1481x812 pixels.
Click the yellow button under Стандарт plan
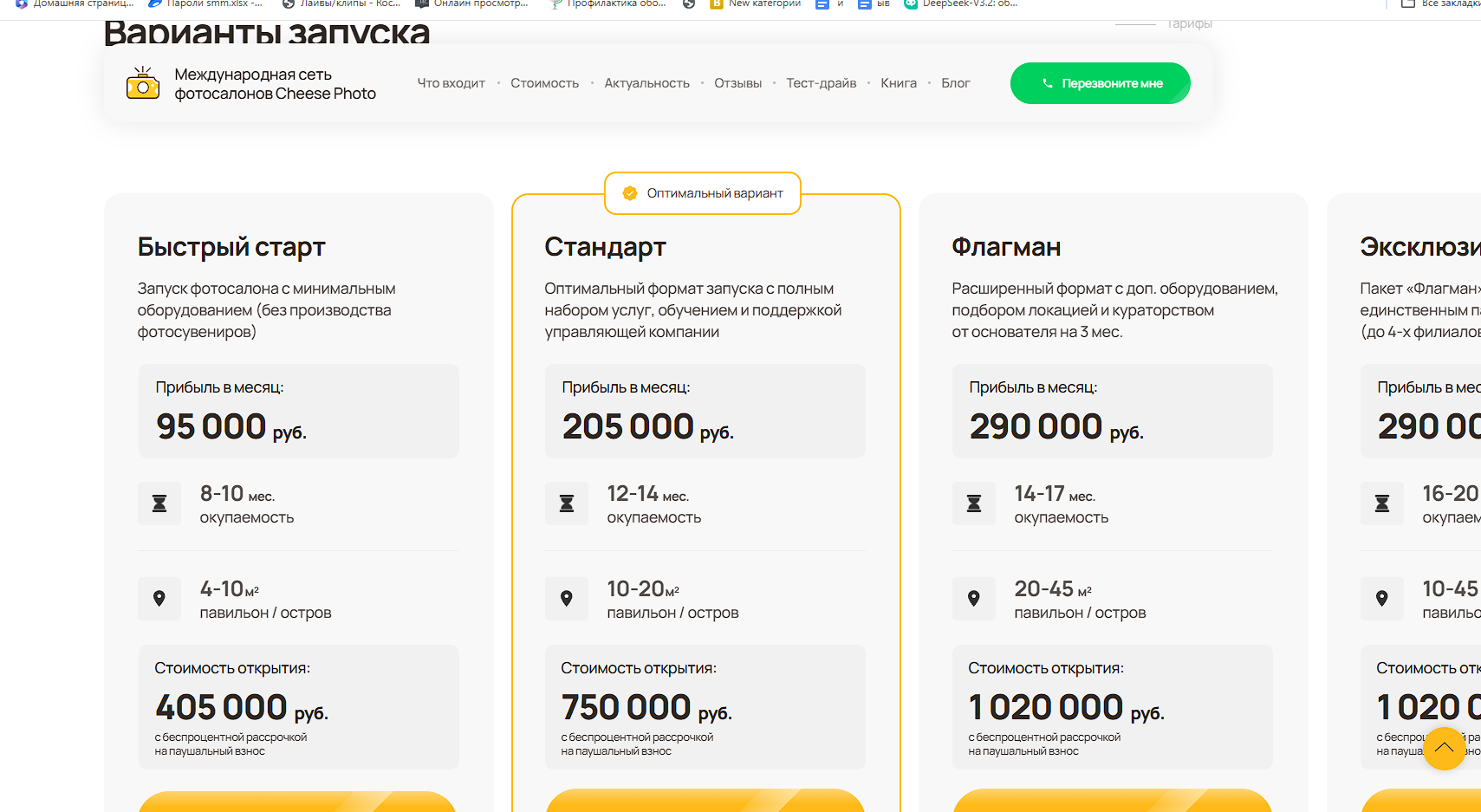pos(705,801)
